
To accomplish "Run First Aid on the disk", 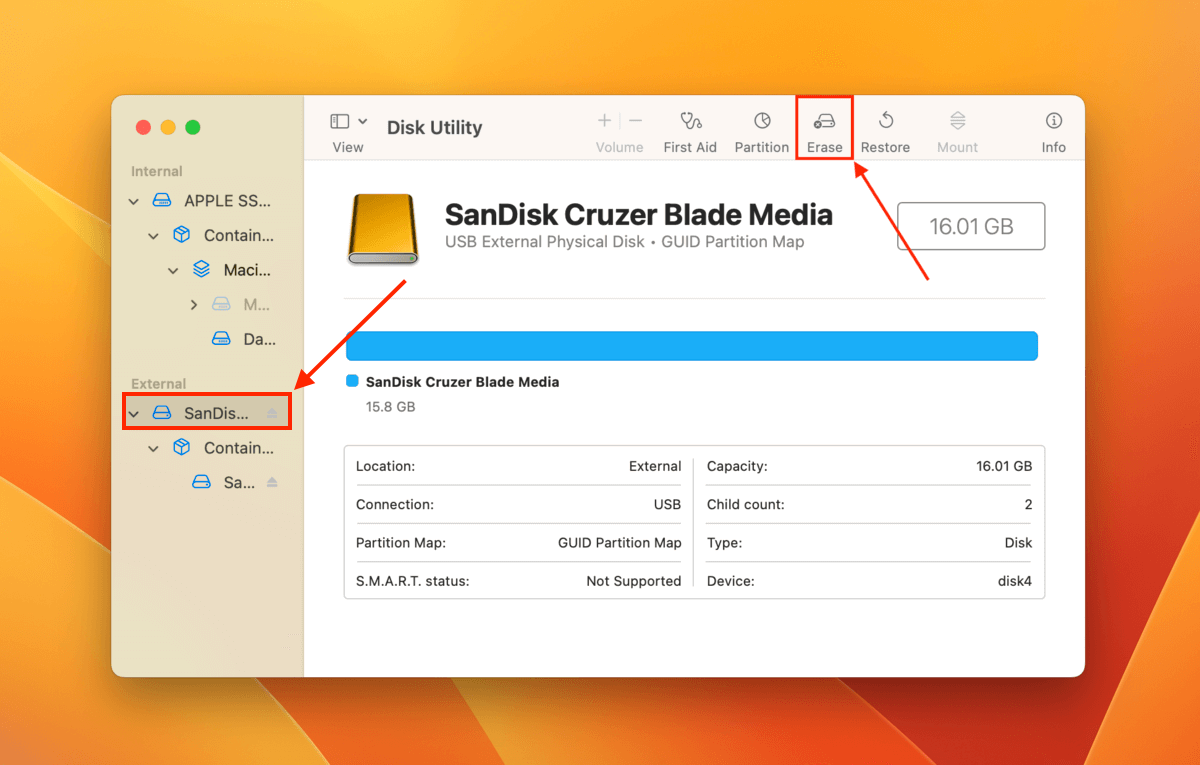I will [690, 131].
